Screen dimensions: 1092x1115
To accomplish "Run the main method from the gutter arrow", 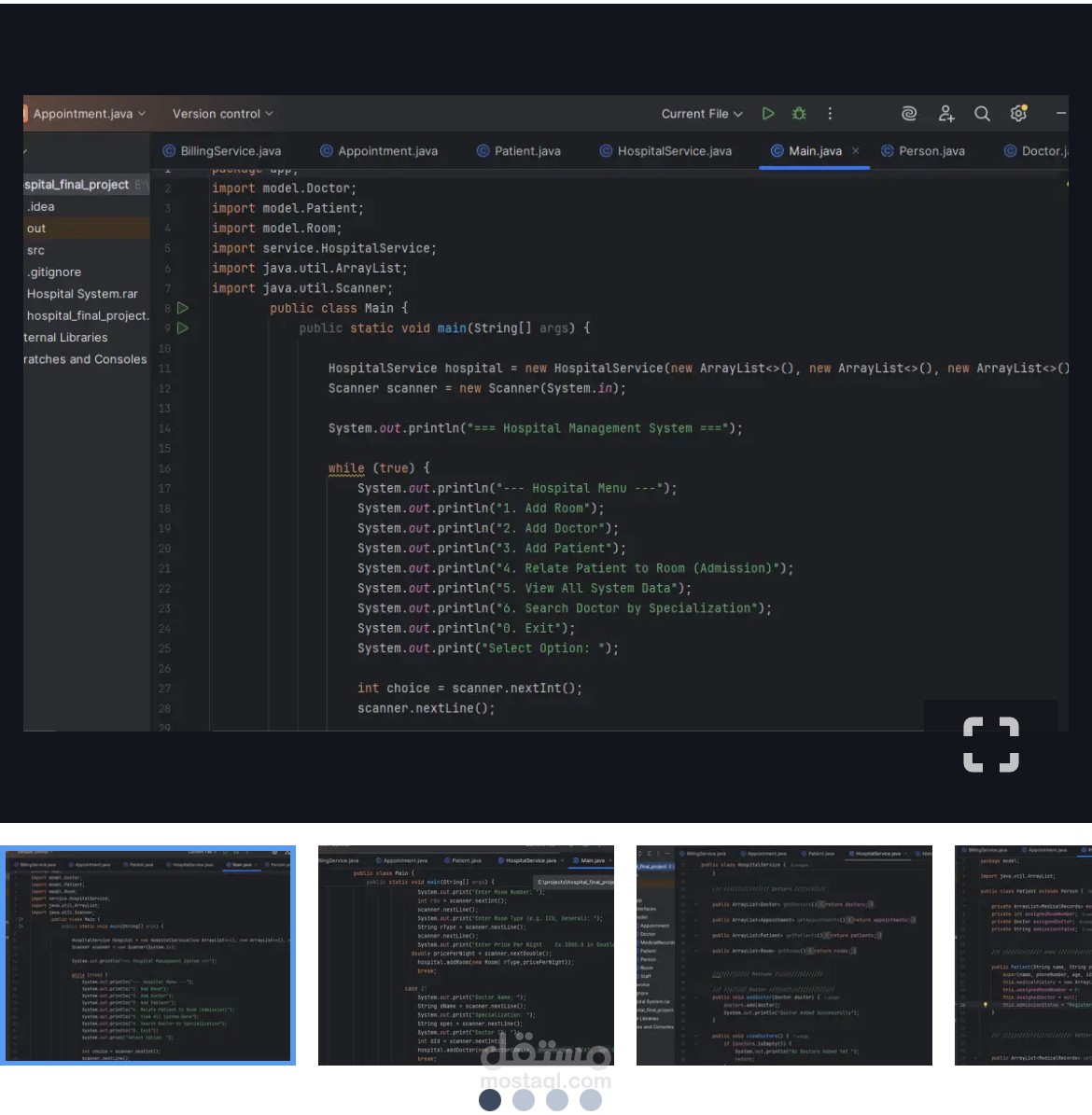I will (183, 328).
